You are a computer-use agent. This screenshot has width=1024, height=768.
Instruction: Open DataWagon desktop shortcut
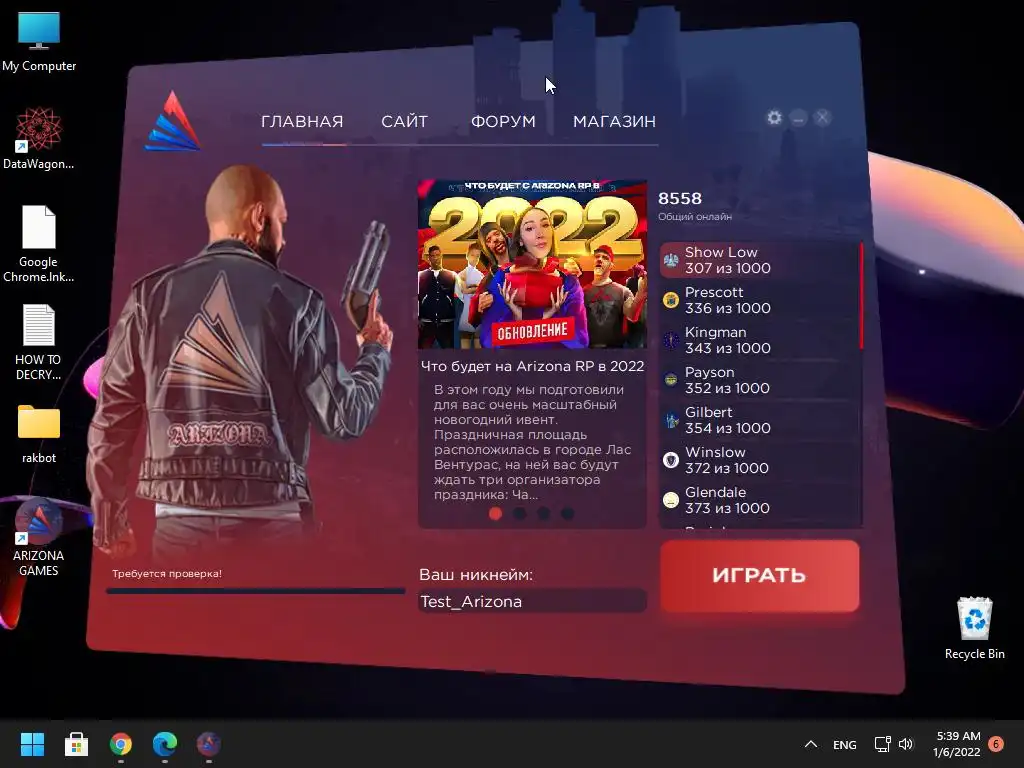39,139
